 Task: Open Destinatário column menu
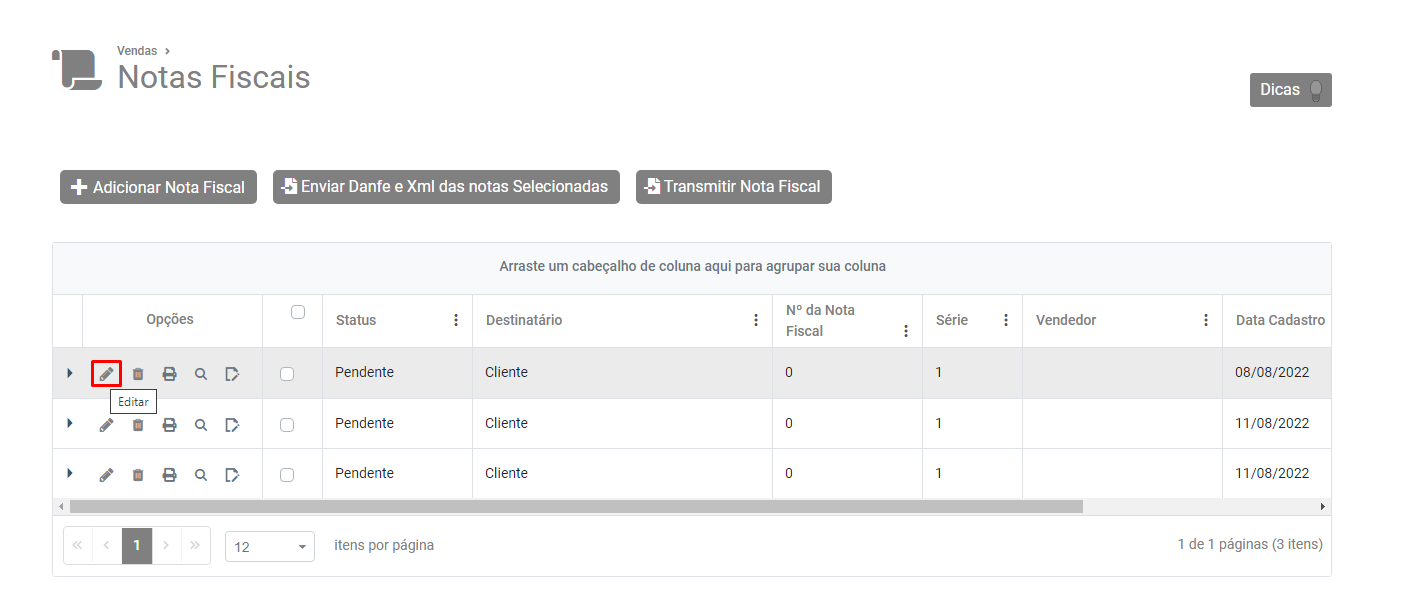[756, 321]
